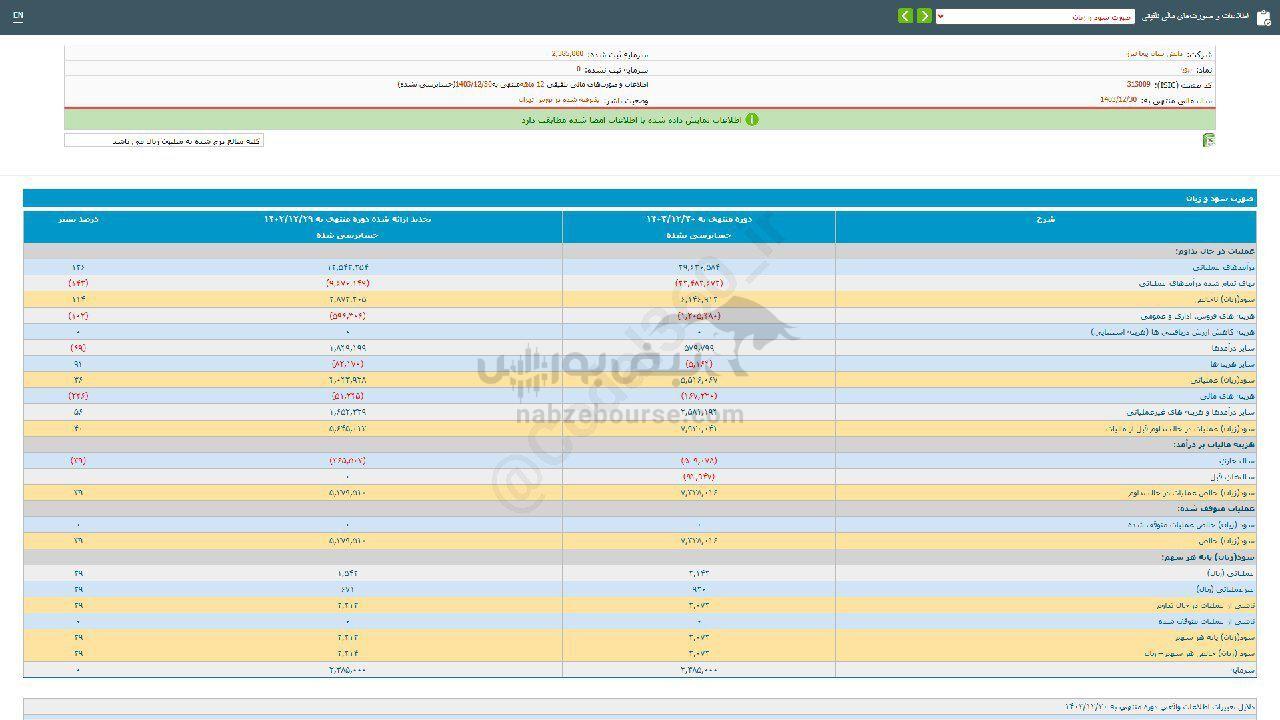1280x720 pixels.
Task: Select the درصد تغییر column header
Action: [x=78, y=218]
